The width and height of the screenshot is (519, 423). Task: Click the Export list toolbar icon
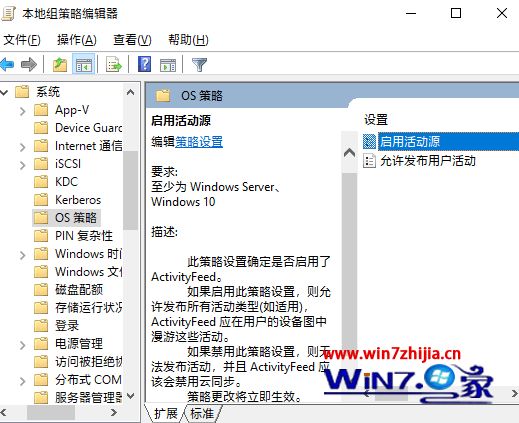click(114, 64)
